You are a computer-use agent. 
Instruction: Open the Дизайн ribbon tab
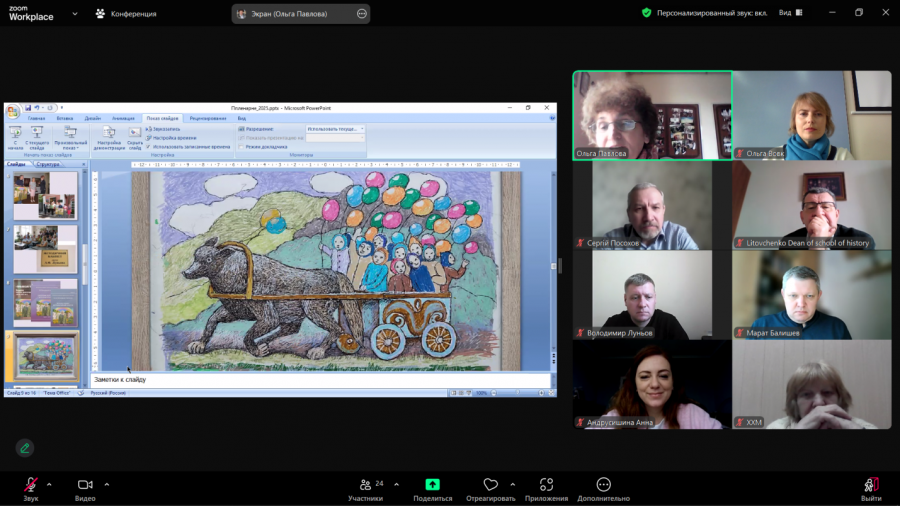92,118
